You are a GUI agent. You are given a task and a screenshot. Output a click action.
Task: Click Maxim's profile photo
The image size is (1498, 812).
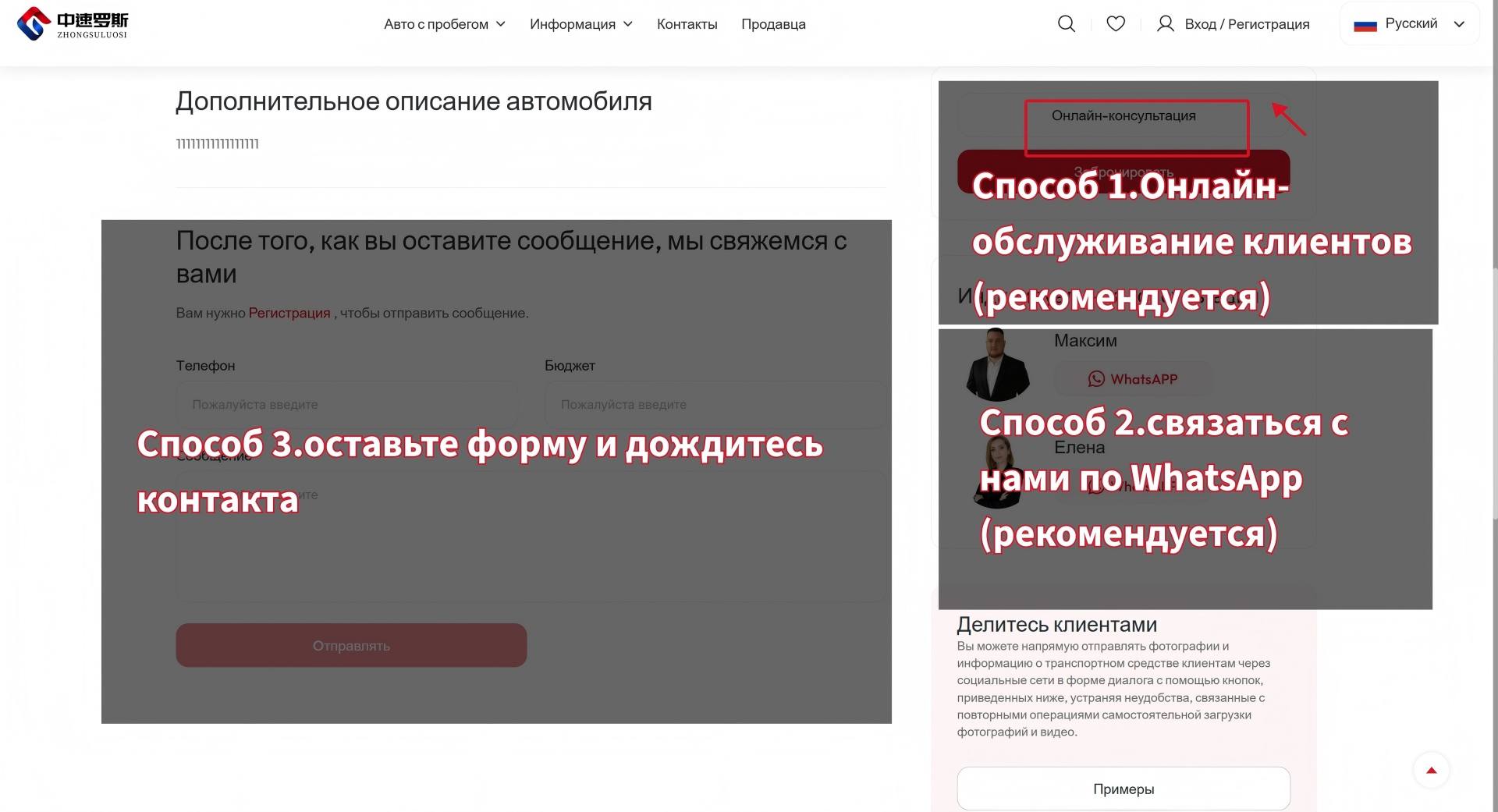[997, 365]
